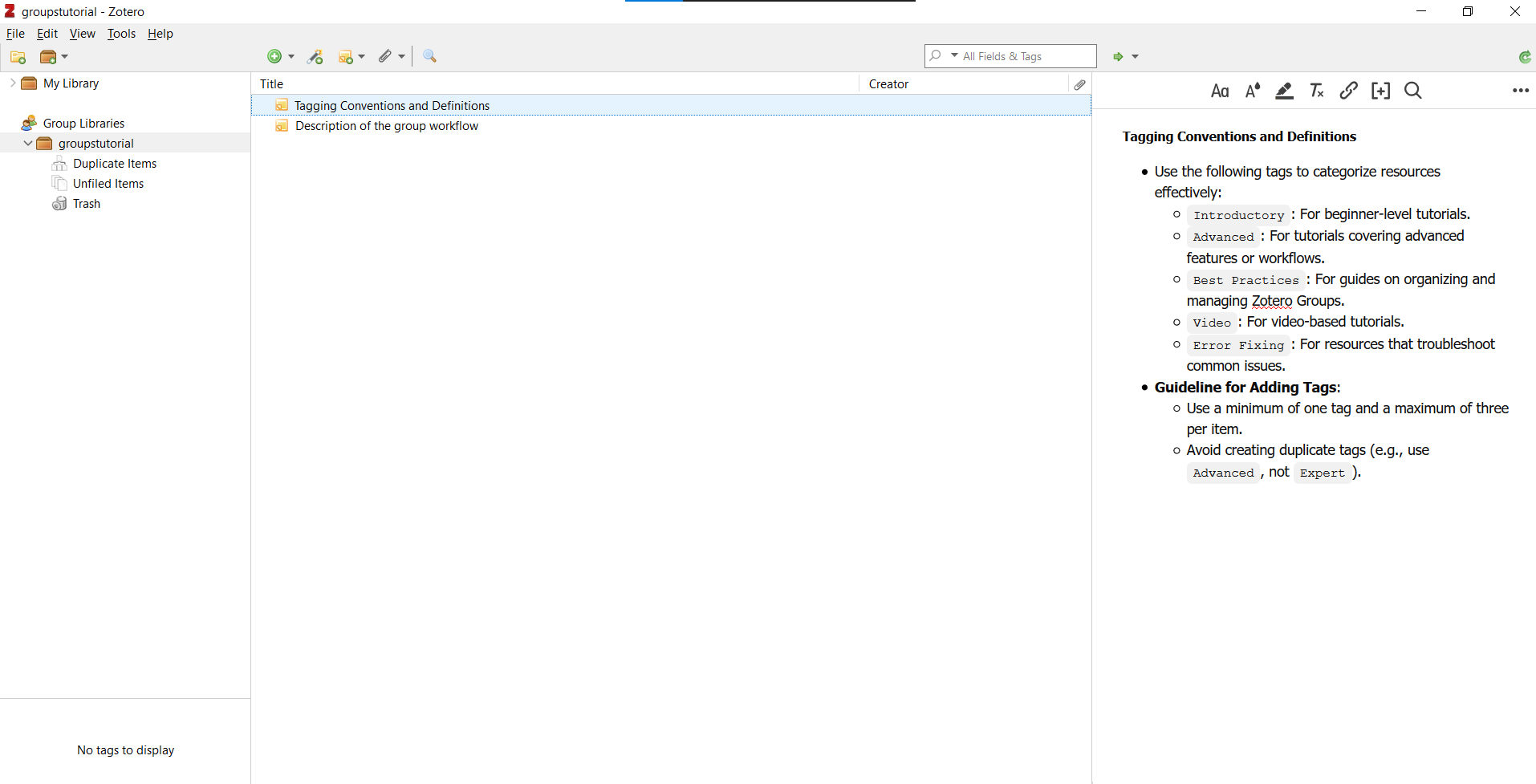
Task: Click the misspelled word Zotero in the note
Action: (1272, 301)
